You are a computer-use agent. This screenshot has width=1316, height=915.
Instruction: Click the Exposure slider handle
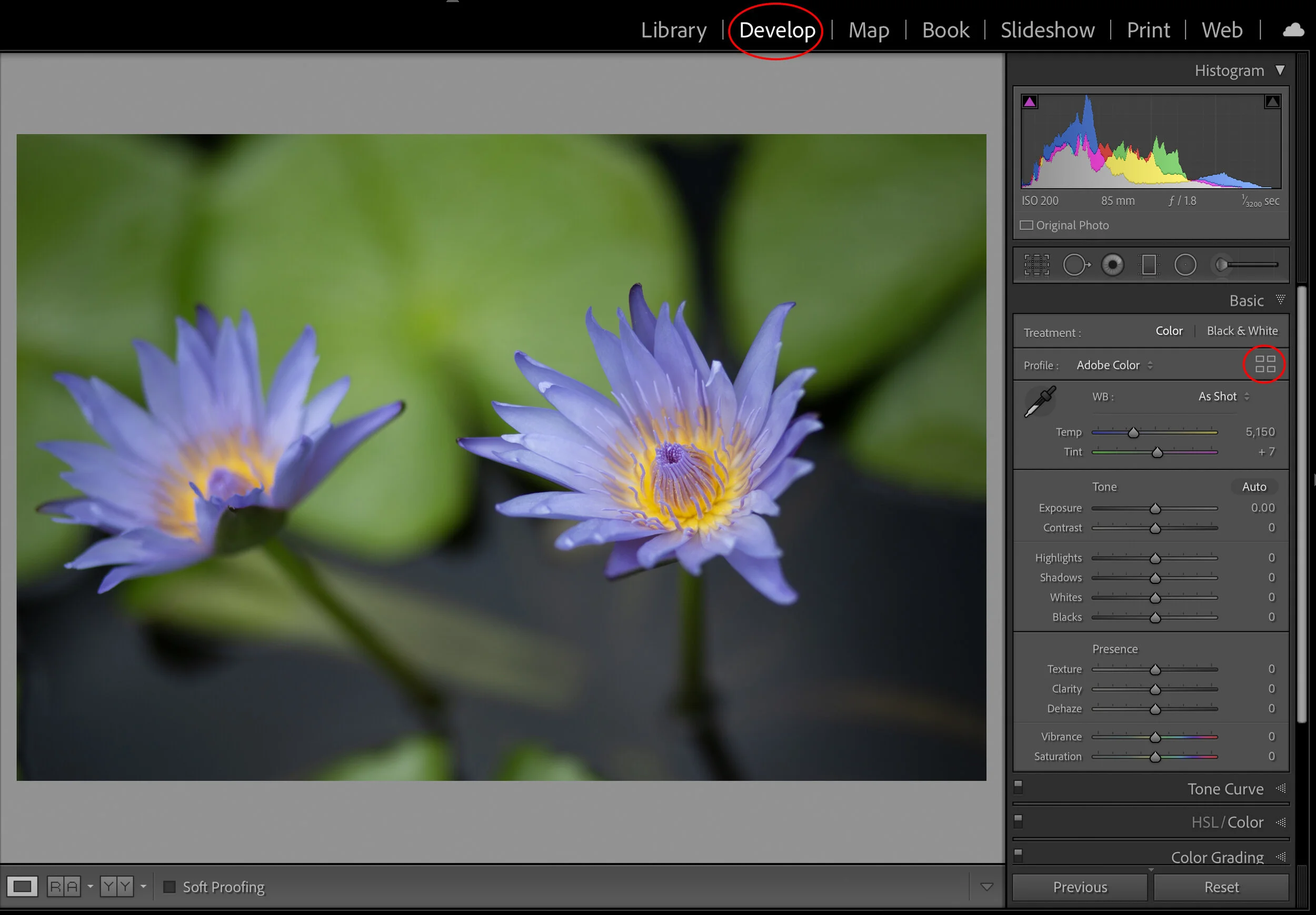click(1155, 509)
